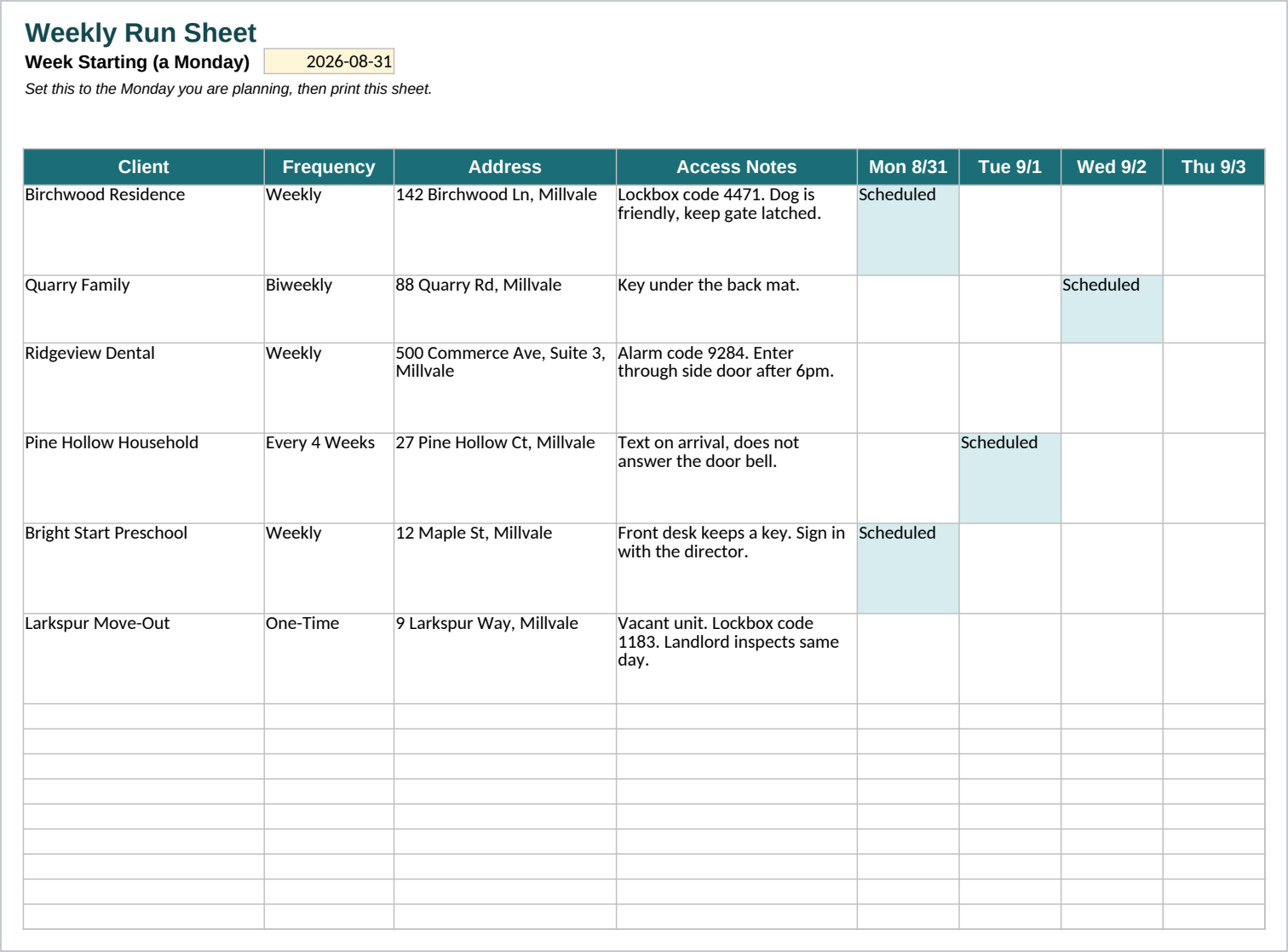1288x952 pixels.
Task: Select the 'Weekly Run Sheet' title
Action: pos(141,32)
